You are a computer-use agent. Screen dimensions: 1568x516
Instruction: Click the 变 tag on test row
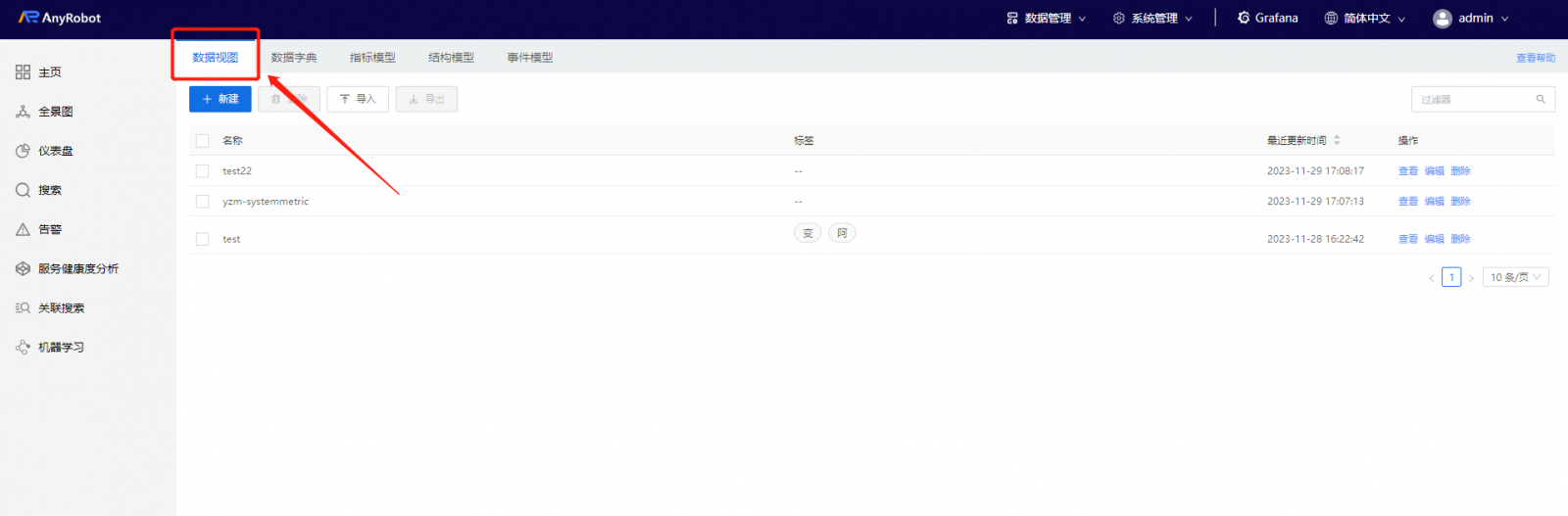coord(808,233)
